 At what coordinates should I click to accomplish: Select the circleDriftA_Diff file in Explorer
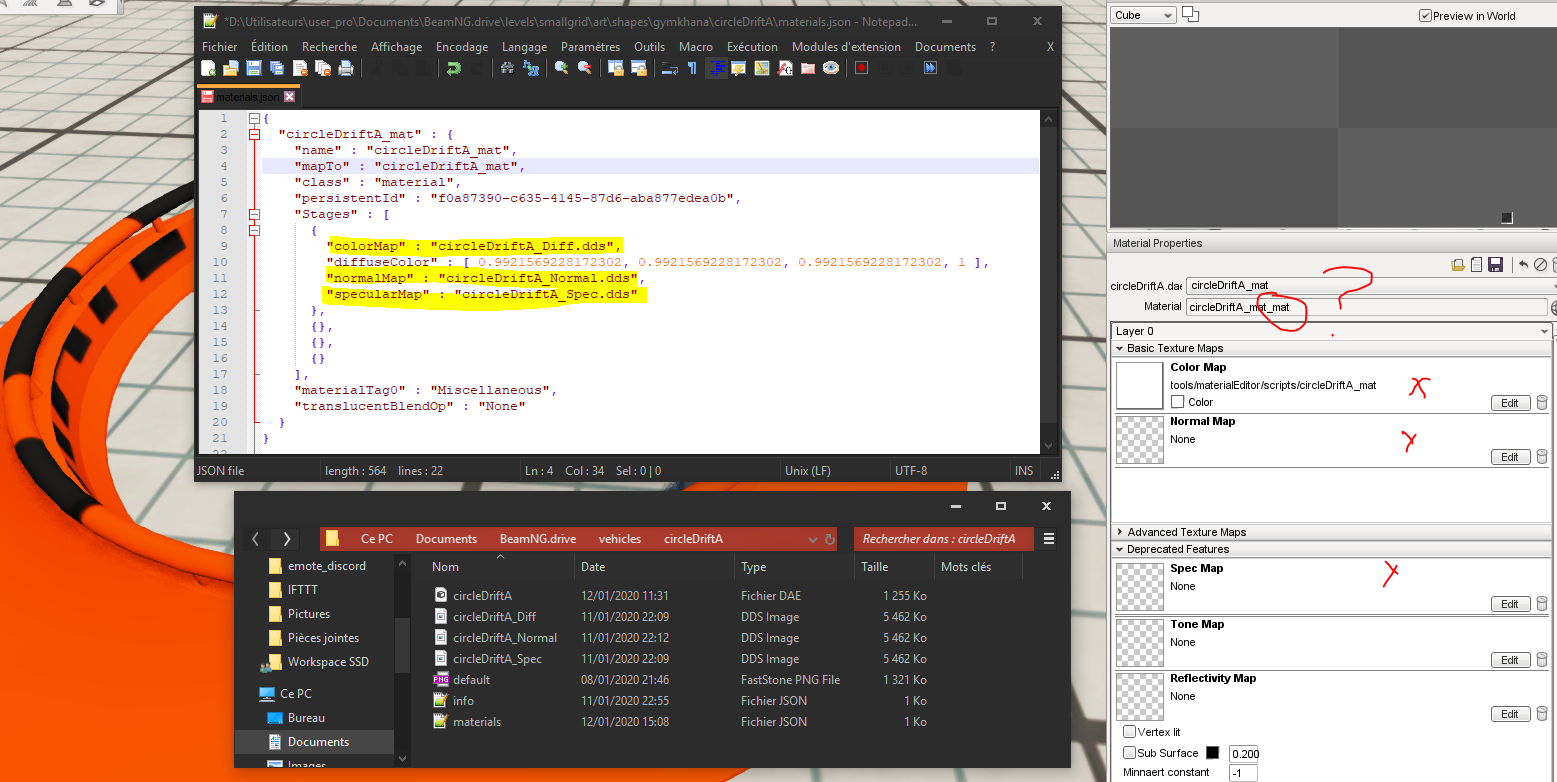coord(494,617)
